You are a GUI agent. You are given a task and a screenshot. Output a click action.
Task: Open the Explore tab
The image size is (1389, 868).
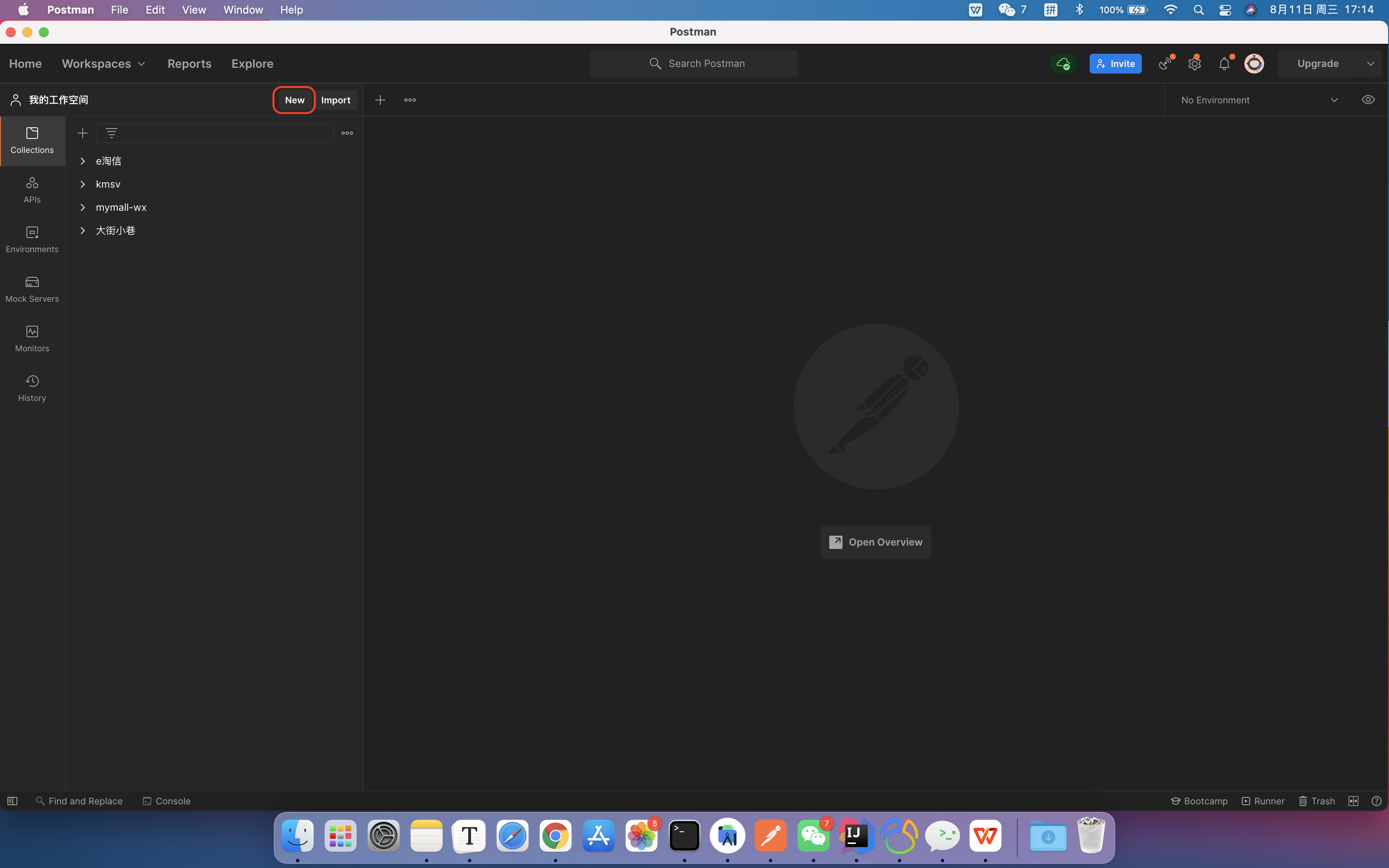[x=252, y=64]
